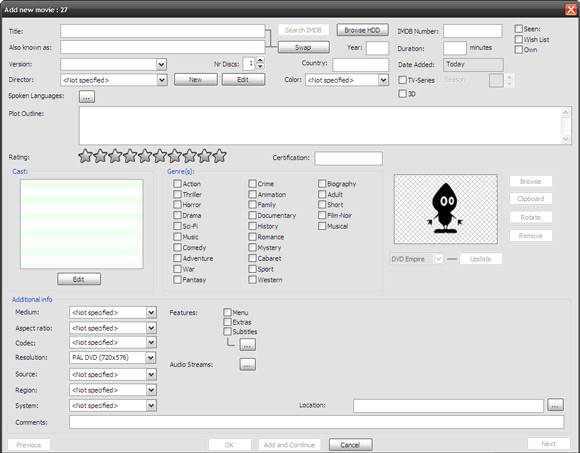Expand the Codec dropdown
The height and width of the screenshot is (453, 580).
(x=151, y=343)
